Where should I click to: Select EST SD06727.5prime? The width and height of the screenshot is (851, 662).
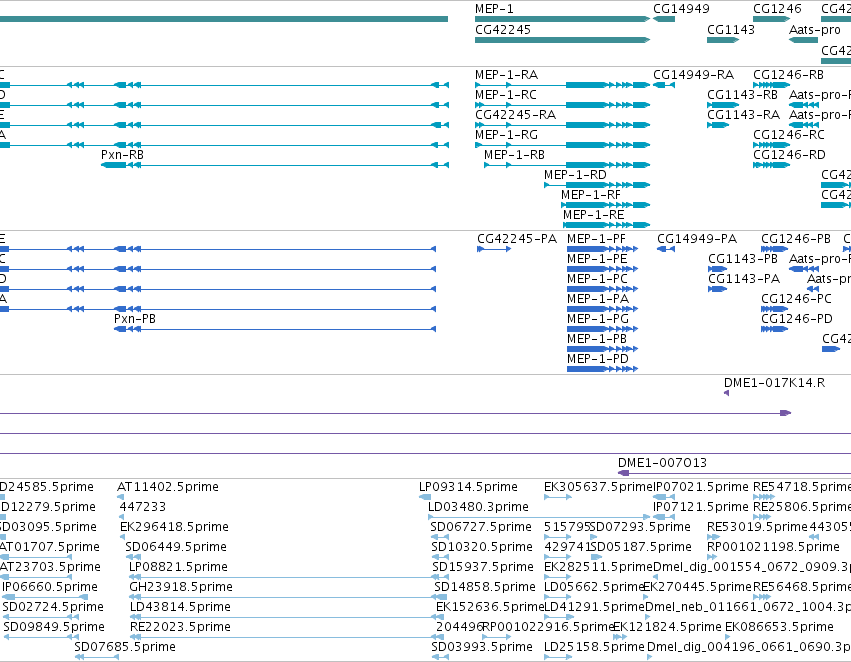440,537
